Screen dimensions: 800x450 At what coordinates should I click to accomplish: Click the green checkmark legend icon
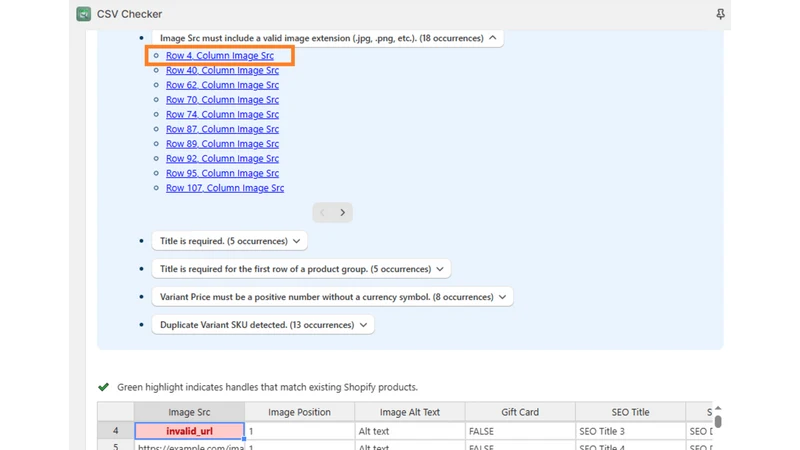(x=104, y=387)
